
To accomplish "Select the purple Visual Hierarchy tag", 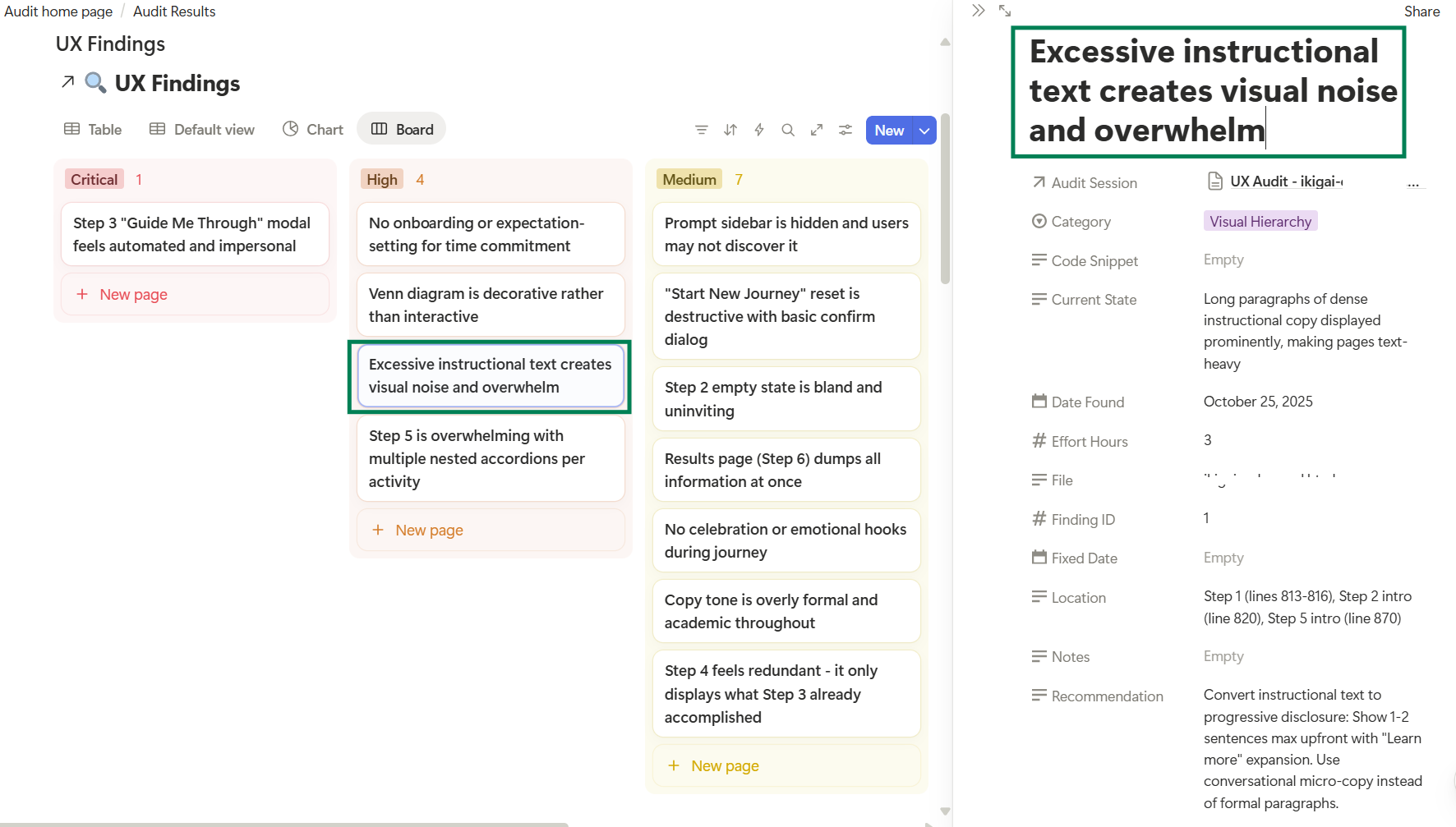I will click(1260, 221).
